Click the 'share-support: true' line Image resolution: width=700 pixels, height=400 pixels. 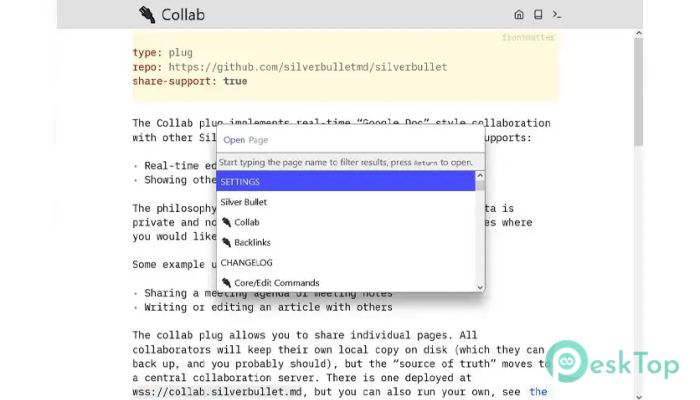click(190, 81)
